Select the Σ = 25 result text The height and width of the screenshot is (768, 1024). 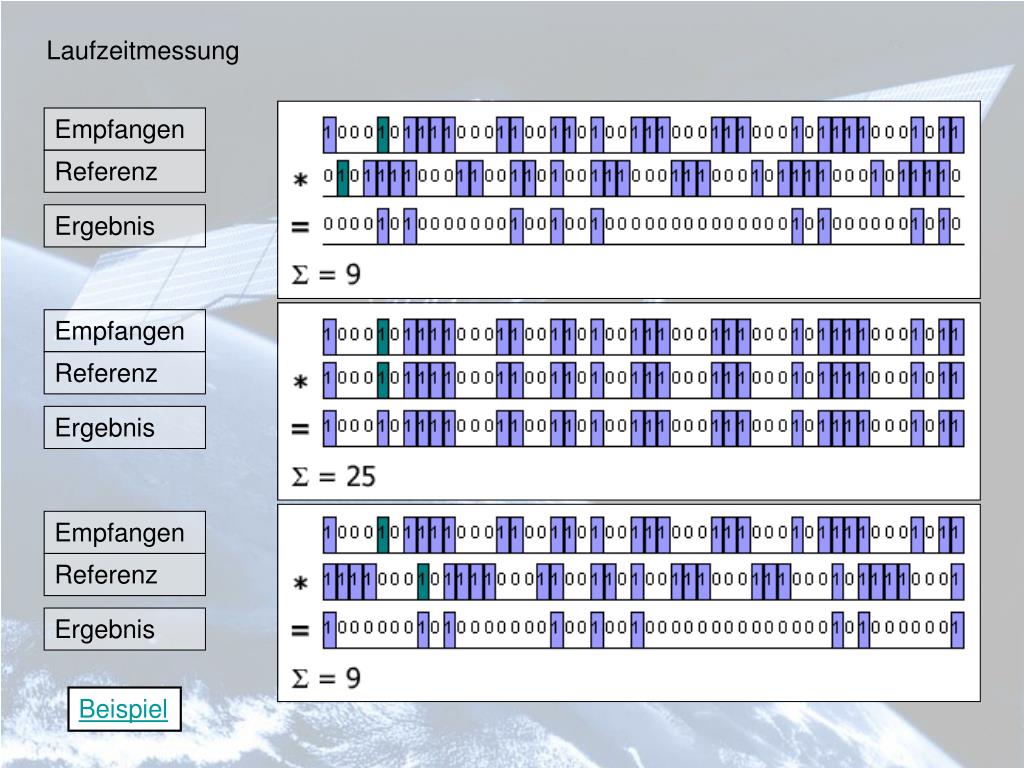tap(333, 477)
